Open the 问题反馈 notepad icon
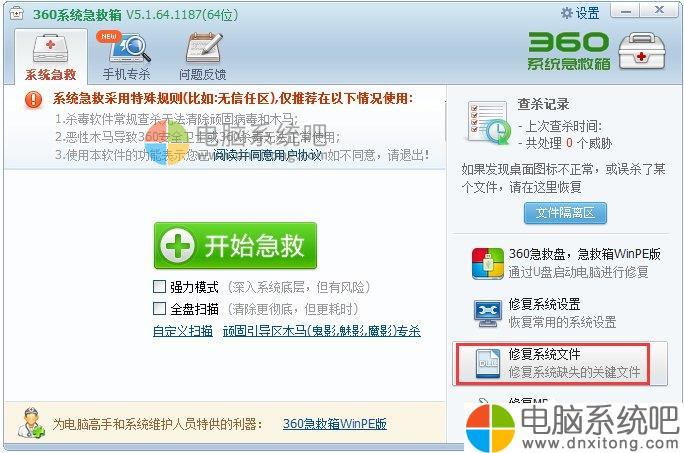The width and height of the screenshot is (684, 453). tap(203, 49)
